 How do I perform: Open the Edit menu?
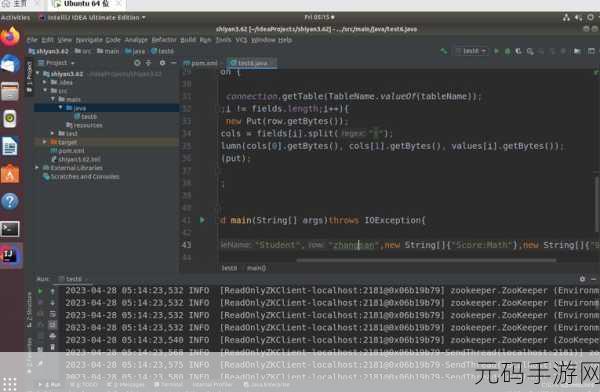(x=47, y=40)
